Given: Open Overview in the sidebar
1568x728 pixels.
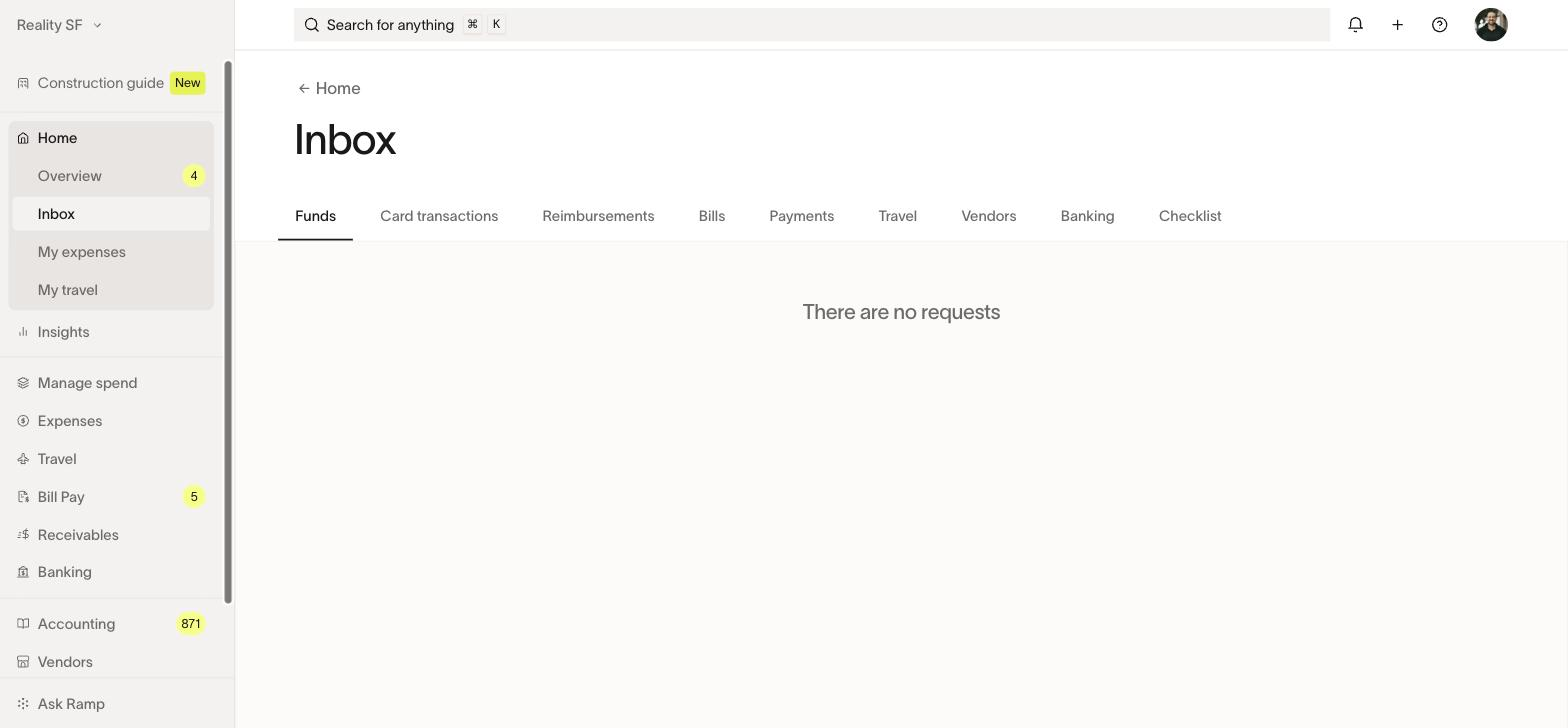Looking at the screenshot, I should click(x=111, y=176).
